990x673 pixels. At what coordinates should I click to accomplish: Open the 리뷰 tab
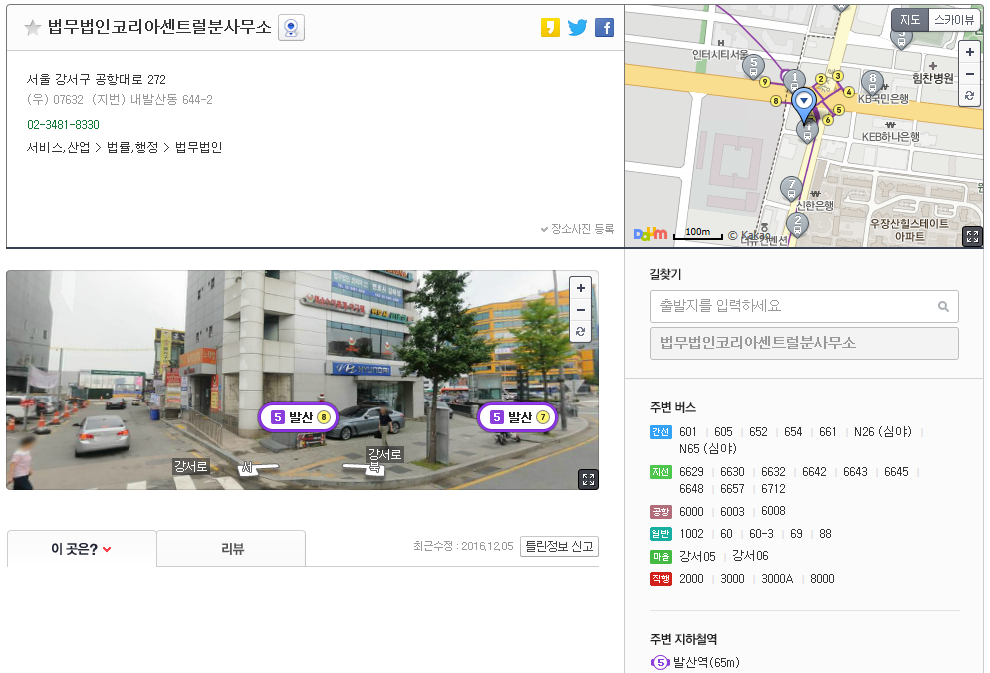232,549
